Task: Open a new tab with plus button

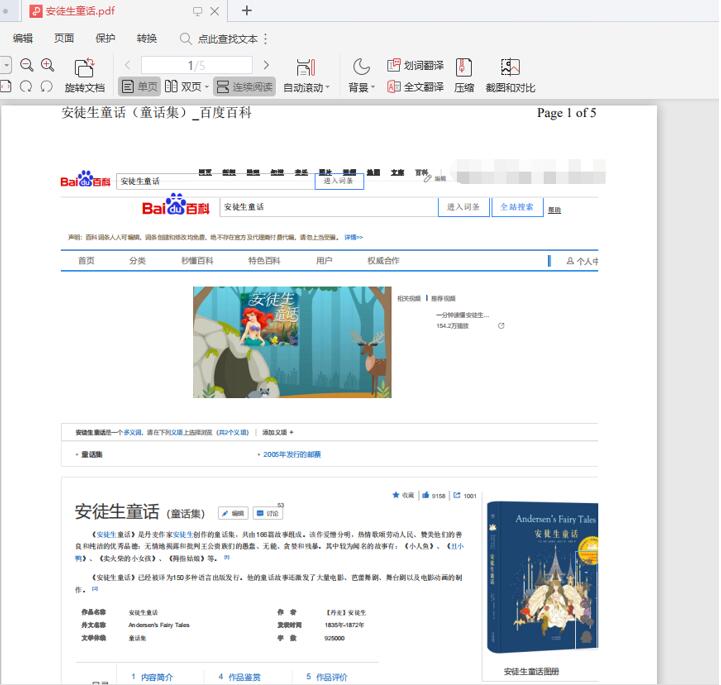Action: 246,10
